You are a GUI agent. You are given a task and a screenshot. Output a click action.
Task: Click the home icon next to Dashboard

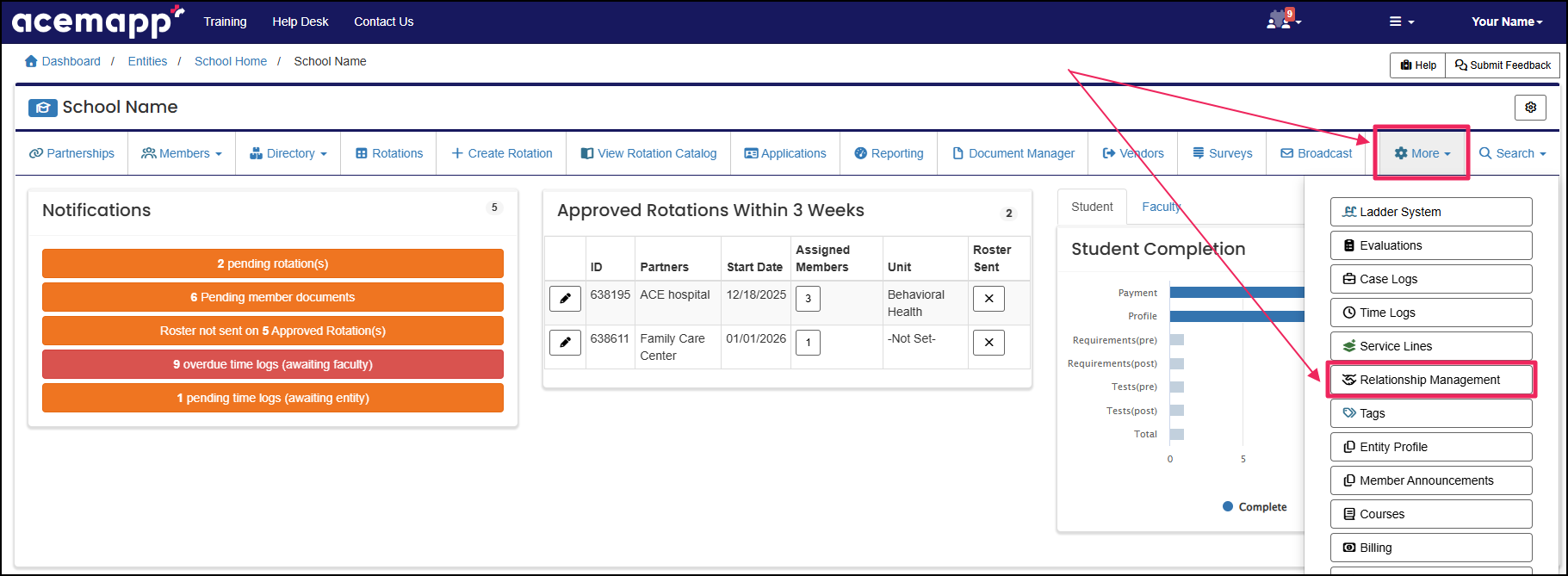[31, 61]
